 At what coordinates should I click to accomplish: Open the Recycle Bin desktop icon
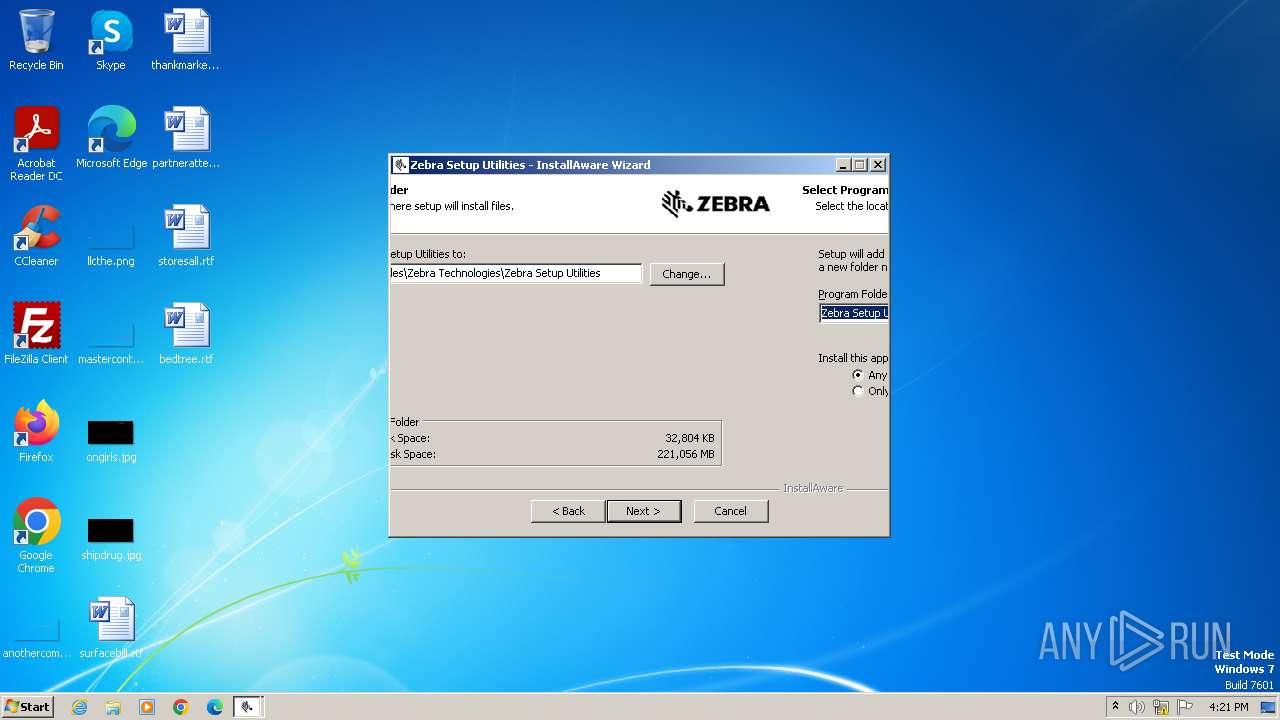click(x=36, y=40)
